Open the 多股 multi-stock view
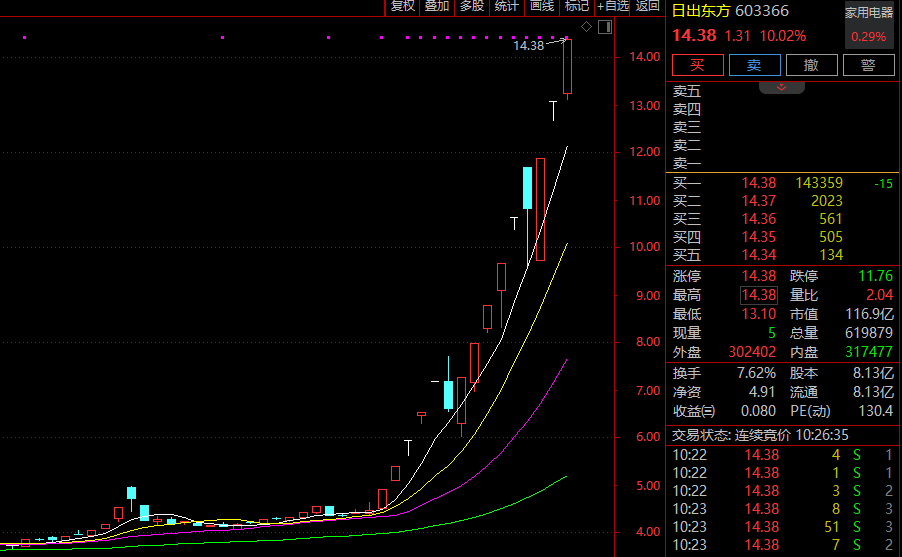The width and height of the screenshot is (902, 557). (471, 7)
